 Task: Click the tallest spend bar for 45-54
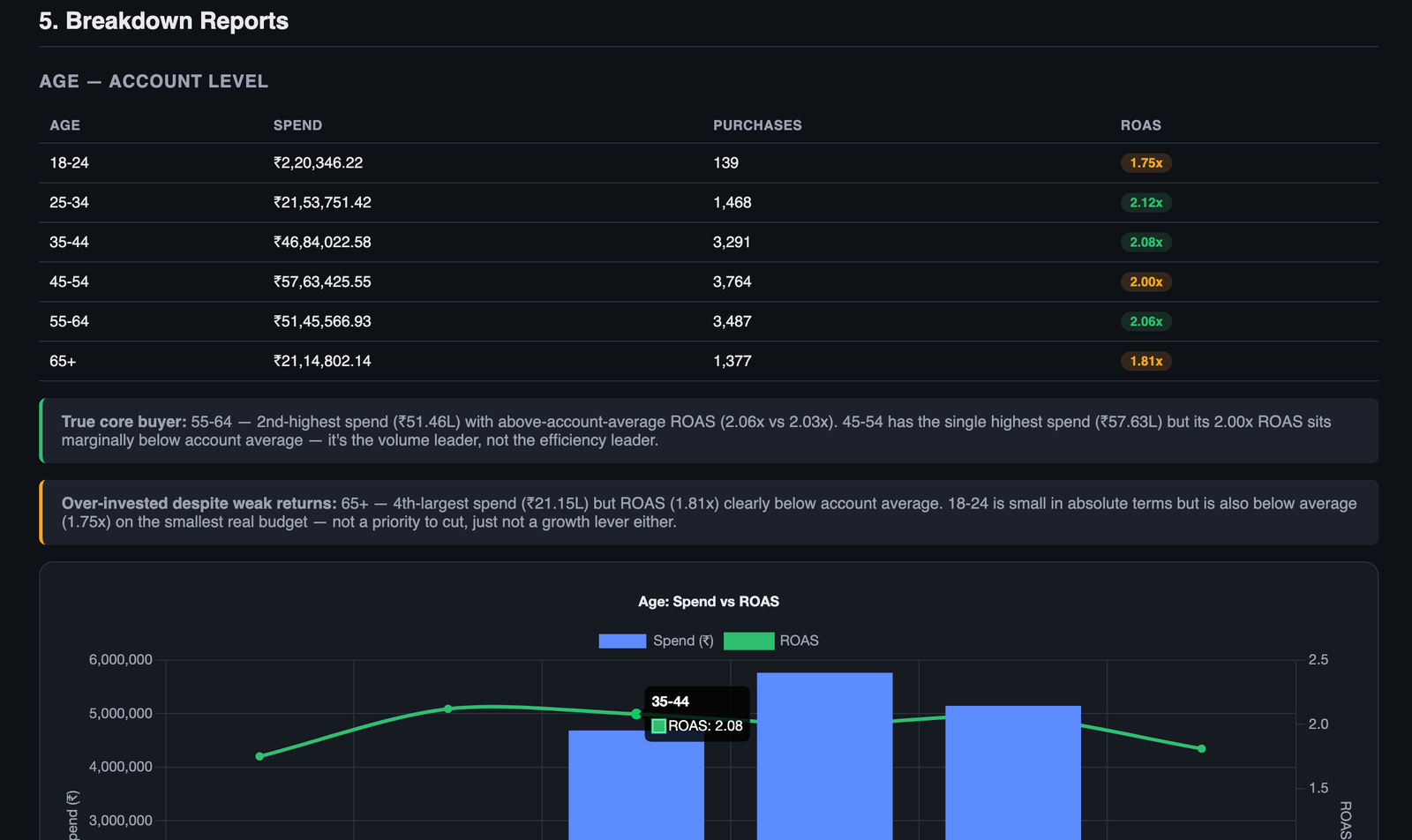pyautogui.click(x=825, y=756)
